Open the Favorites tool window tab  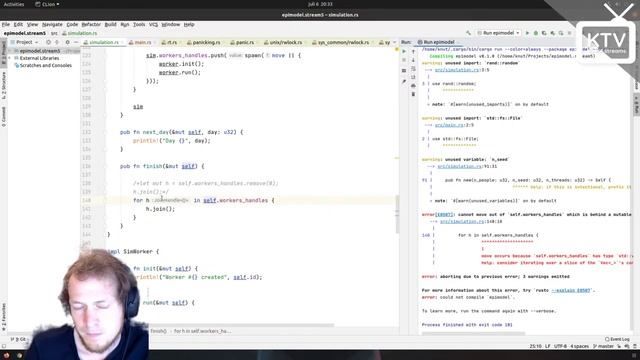(x=4, y=317)
